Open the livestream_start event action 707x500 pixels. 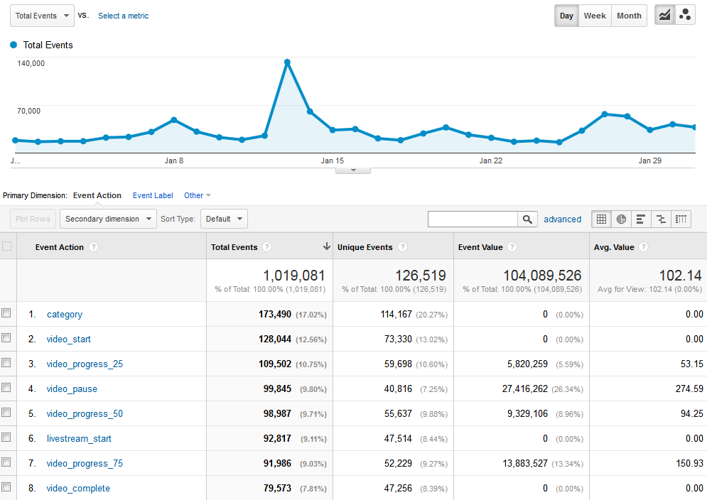tap(79, 438)
